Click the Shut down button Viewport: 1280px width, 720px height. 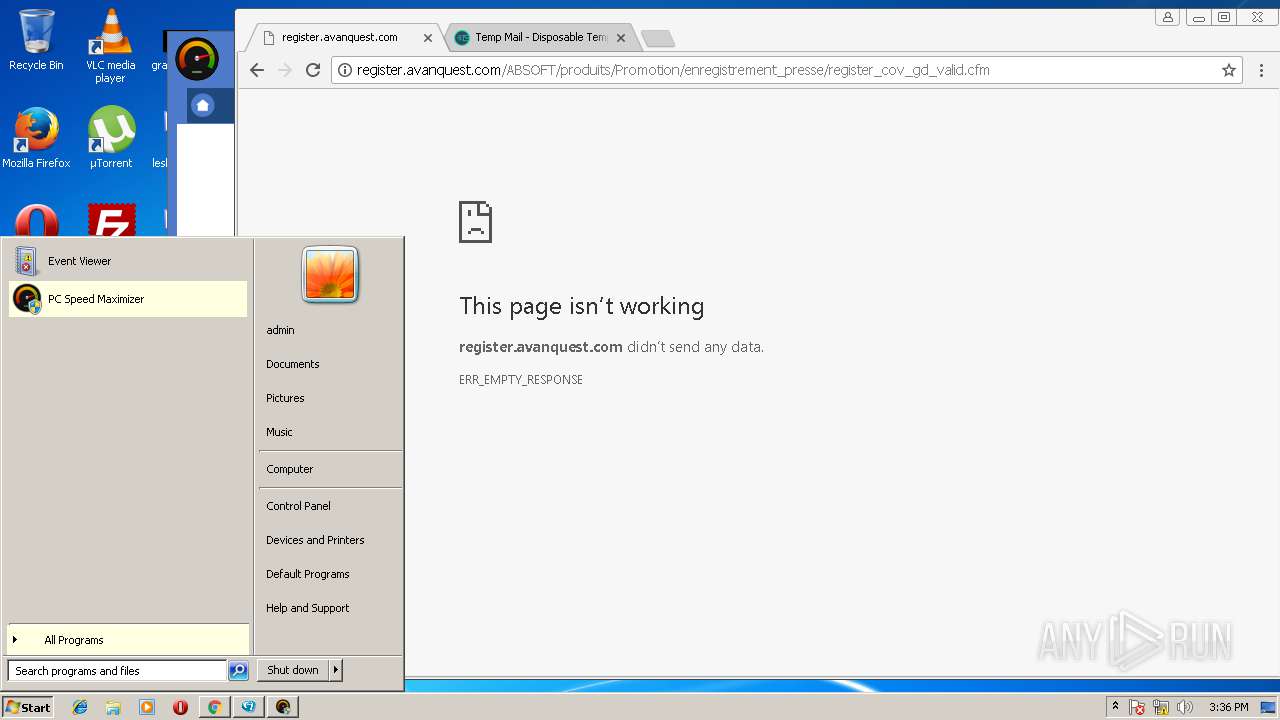[293, 670]
